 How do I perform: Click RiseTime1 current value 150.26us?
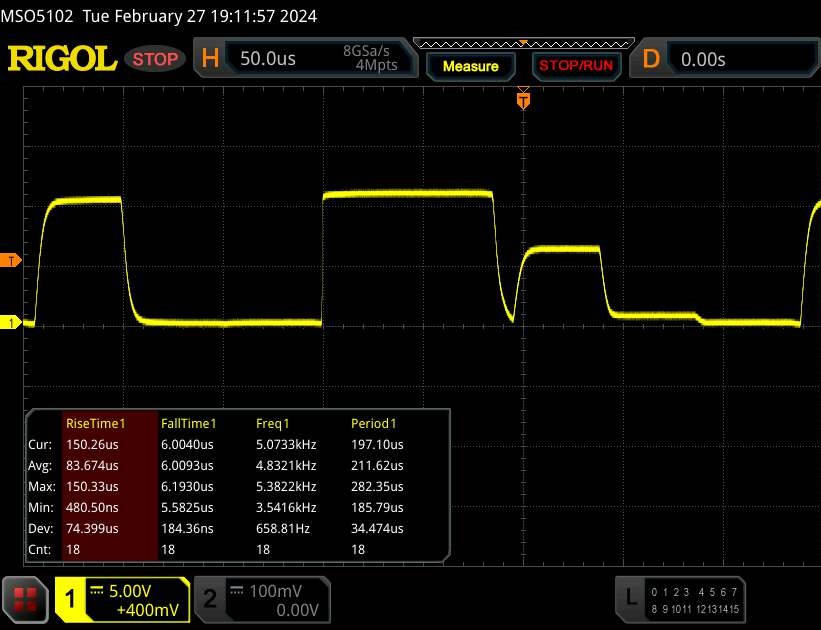point(92,444)
